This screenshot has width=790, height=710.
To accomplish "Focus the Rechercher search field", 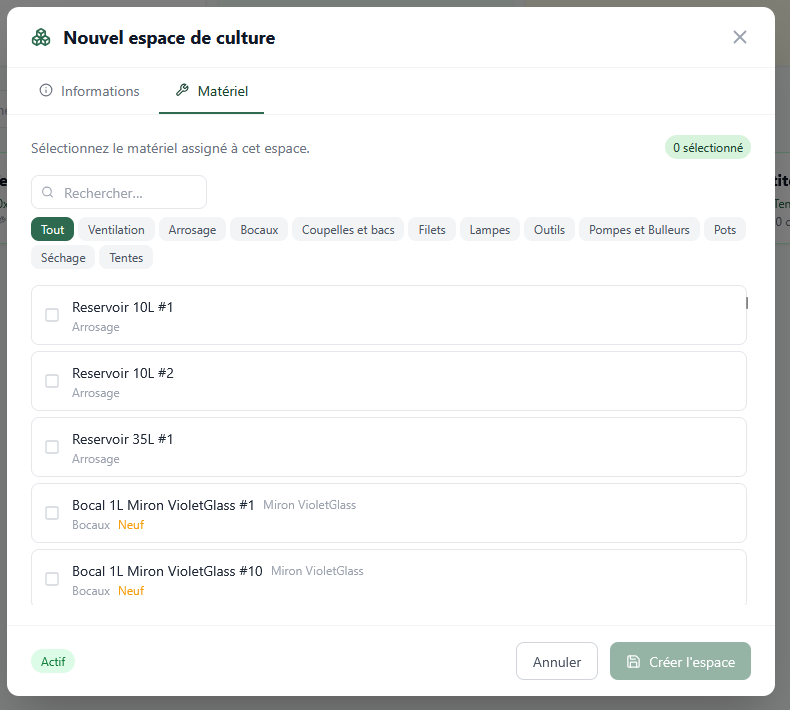I will (119, 192).
